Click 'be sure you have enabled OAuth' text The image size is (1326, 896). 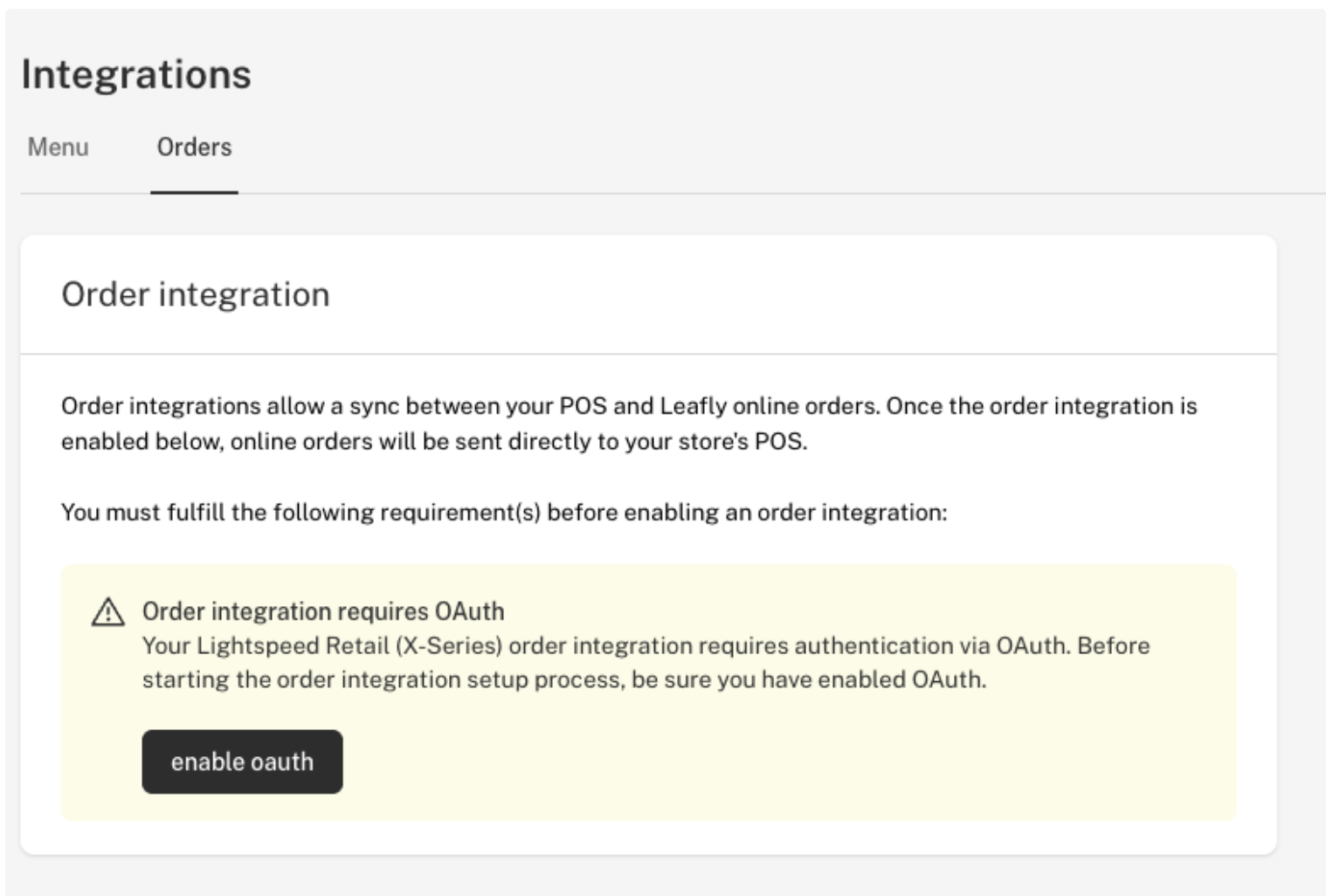808,679
